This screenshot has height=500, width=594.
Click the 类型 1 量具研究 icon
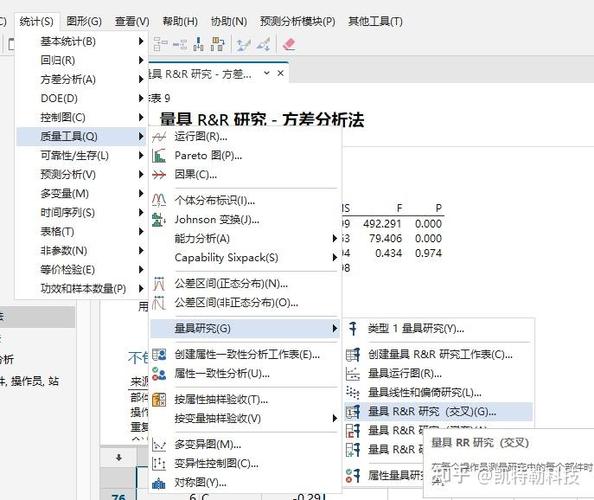tap(353, 328)
